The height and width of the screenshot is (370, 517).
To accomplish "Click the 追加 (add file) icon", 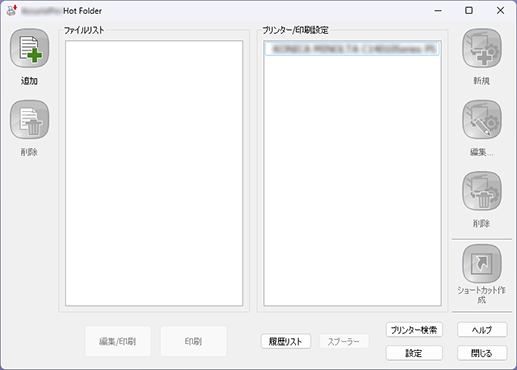I will click(29, 48).
